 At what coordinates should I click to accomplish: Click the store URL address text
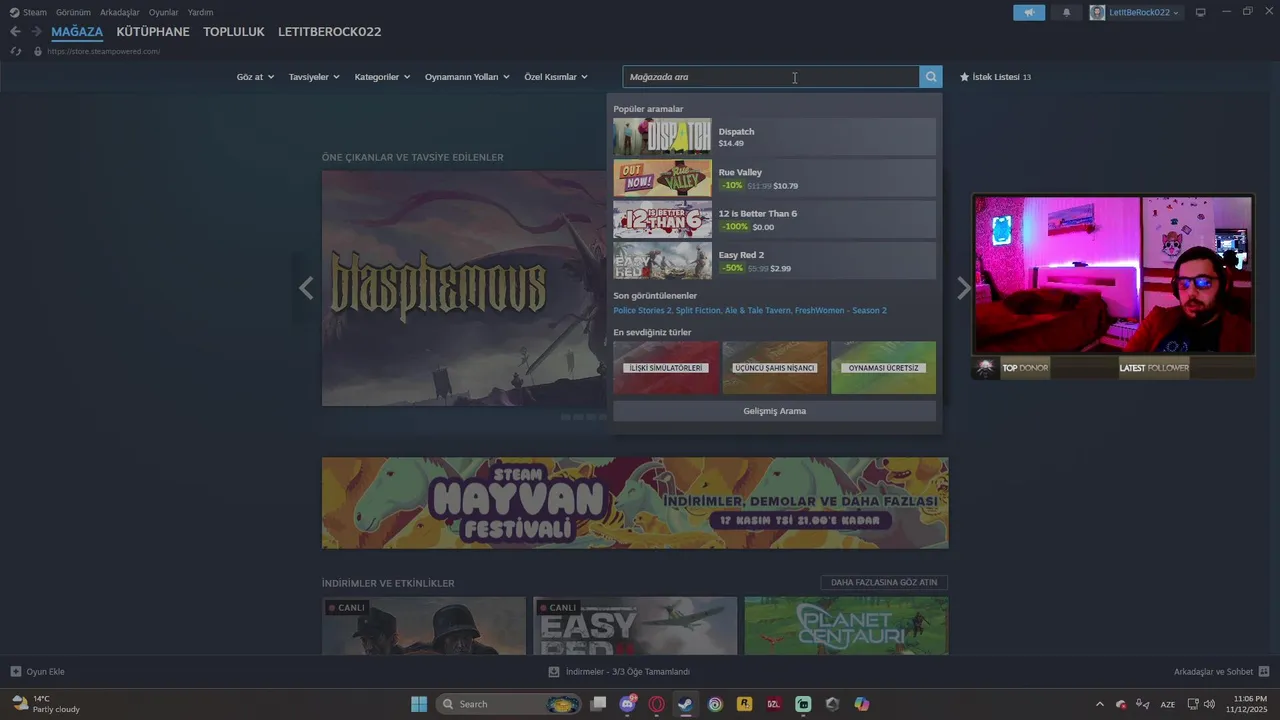[103, 51]
